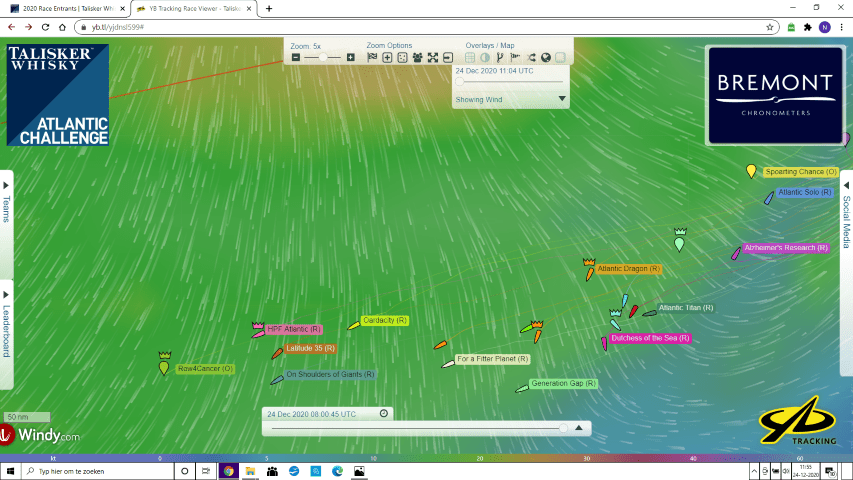The width and height of the screenshot is (853, 480).
Task: Switch map type with globe icon
Action: click(x=546, y=57)
